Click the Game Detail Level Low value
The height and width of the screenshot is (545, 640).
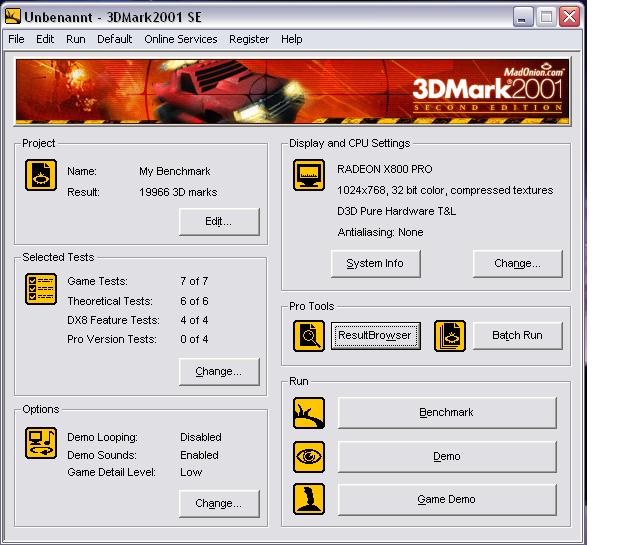click(191, 472)
